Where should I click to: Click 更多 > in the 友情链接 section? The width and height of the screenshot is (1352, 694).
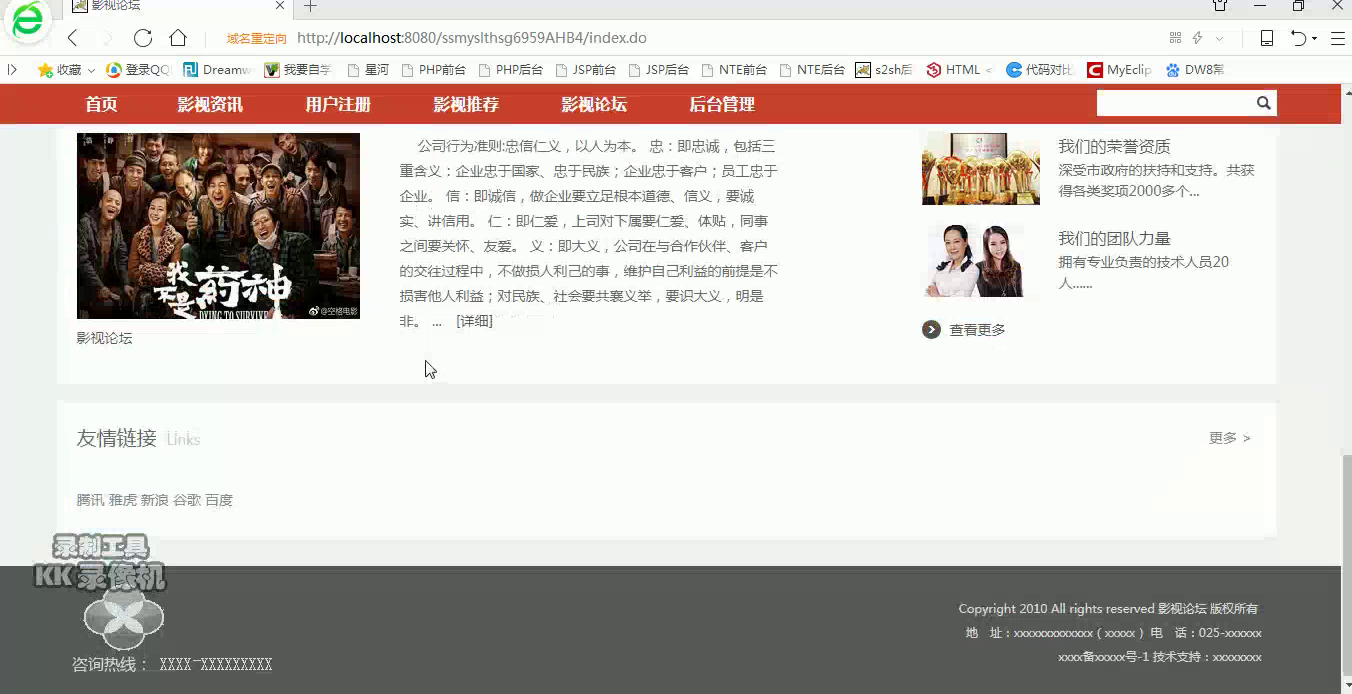[x=1229, y=438]
